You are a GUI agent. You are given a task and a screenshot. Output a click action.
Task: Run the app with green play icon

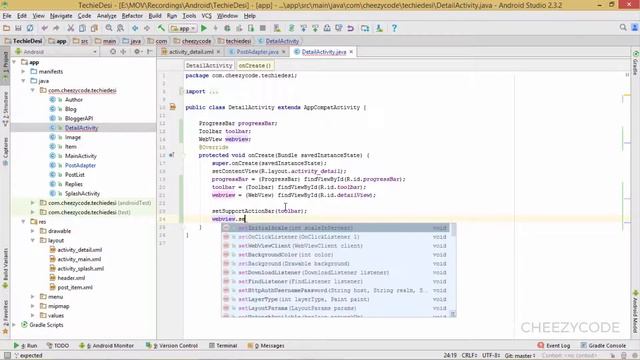204,28
